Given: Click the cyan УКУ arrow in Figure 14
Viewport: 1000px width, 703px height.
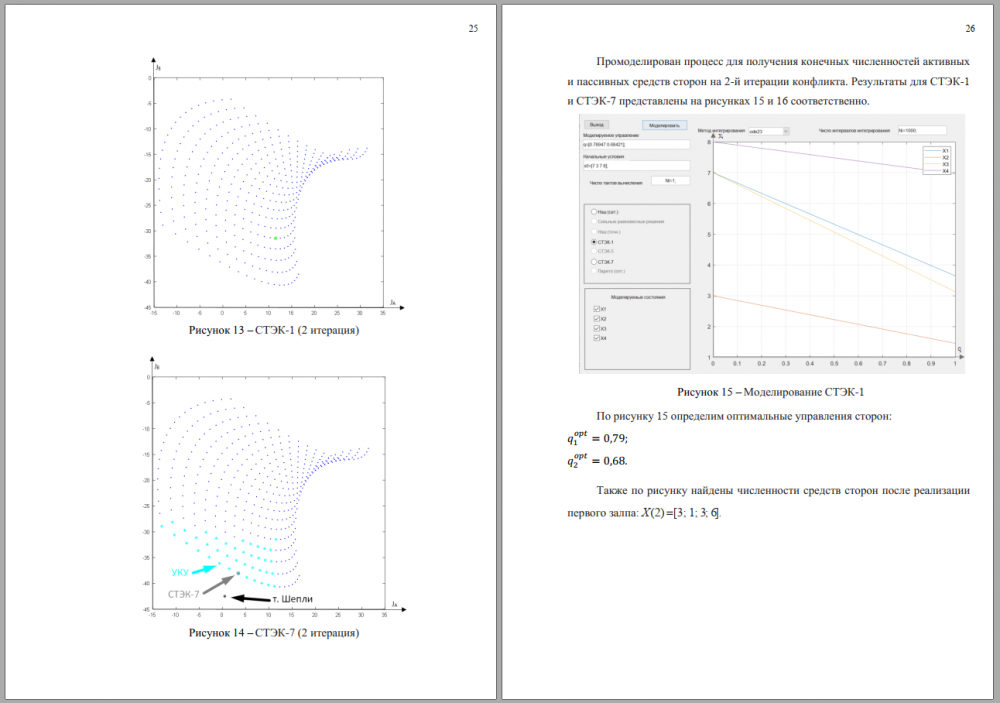Looking at the screenshot, I should point(203,568).
